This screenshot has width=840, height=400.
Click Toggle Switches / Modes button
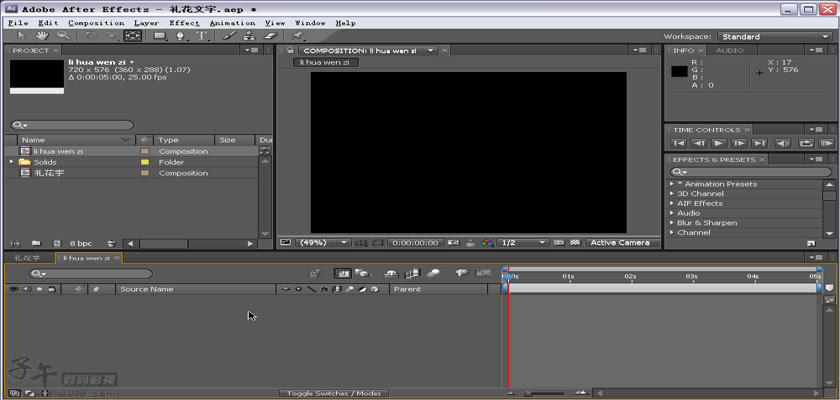(x=334, y=394)
